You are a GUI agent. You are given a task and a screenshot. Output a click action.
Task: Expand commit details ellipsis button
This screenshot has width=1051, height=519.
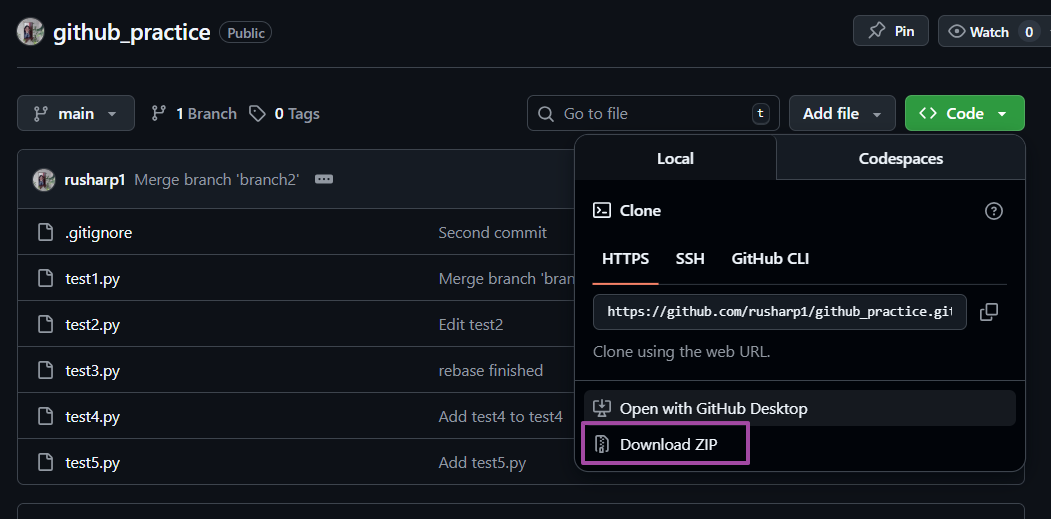[324, 180]
